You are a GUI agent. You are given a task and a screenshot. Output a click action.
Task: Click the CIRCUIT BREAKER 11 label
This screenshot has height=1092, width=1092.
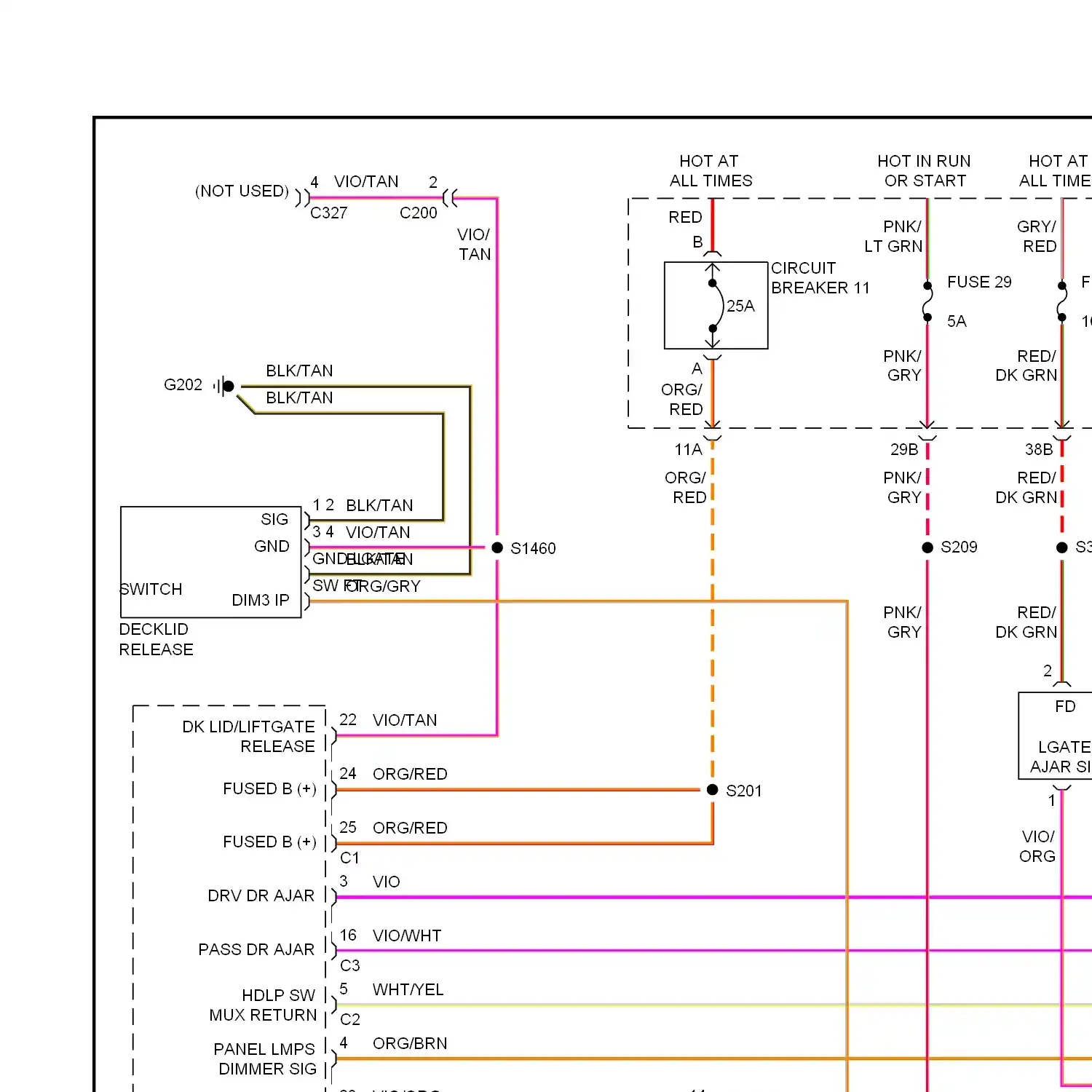point(820,278)
